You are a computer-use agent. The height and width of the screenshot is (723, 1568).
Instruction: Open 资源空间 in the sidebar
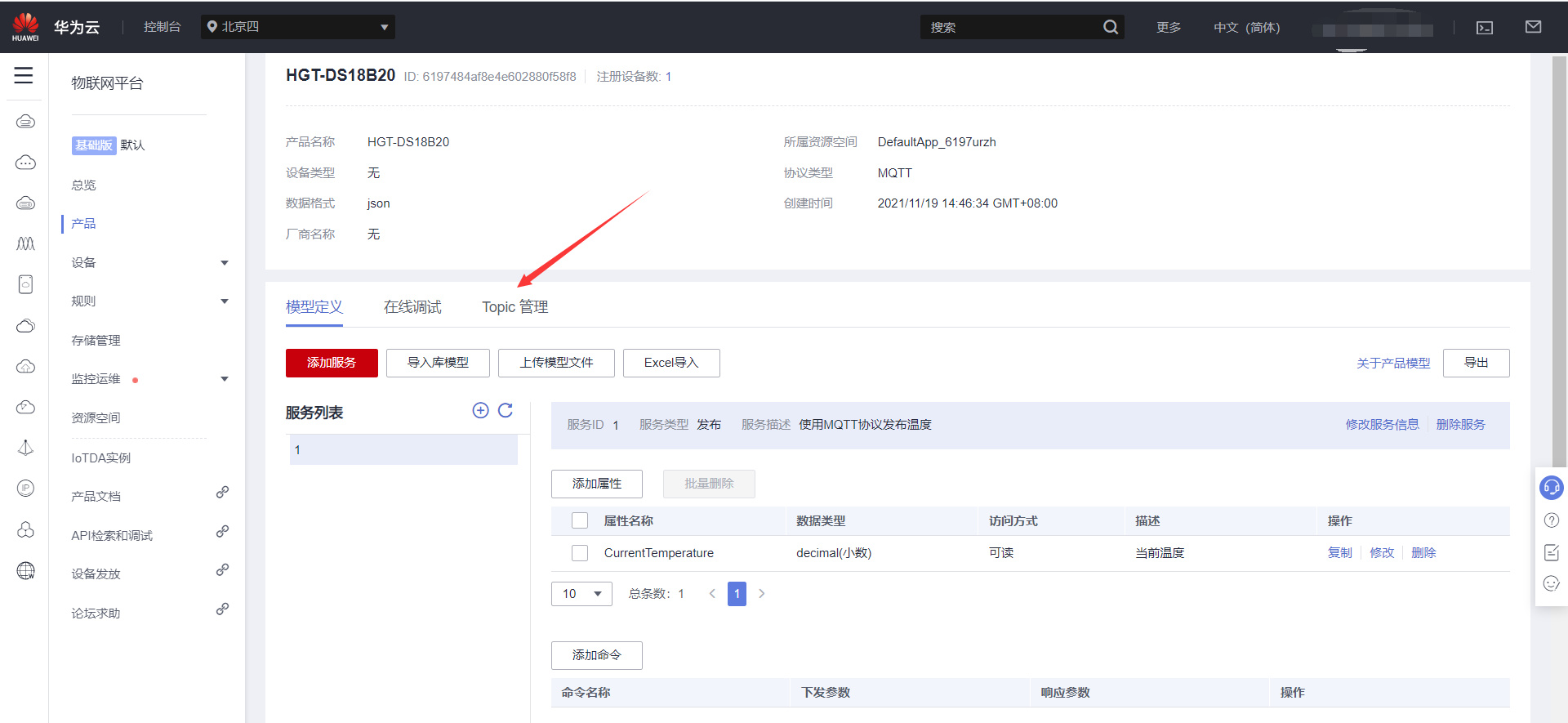click(x=96, y=418)
